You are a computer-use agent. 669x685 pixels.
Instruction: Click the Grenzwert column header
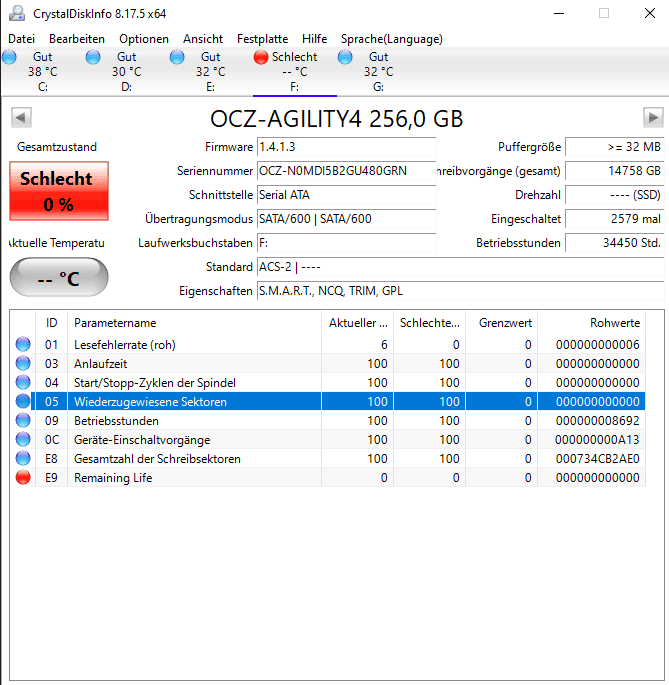[502, 323]
